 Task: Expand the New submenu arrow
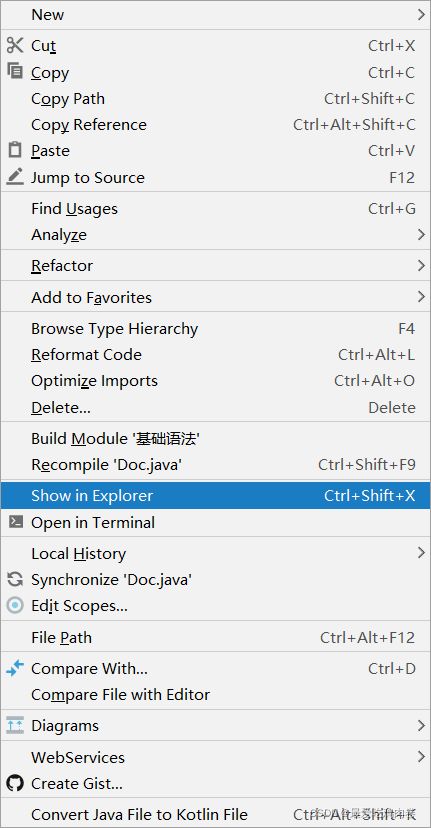tap(421, 15)
